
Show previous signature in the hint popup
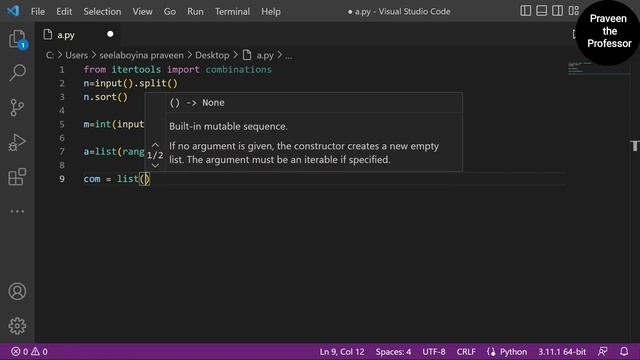[155, 145]
